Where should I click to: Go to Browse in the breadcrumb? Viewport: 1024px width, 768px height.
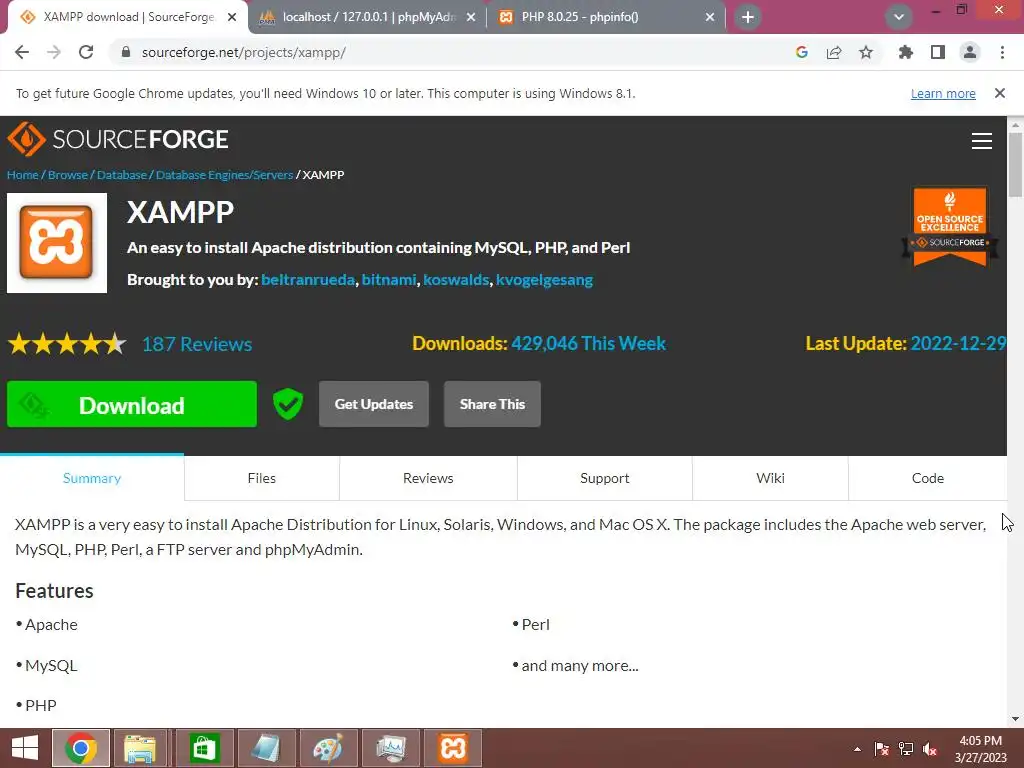point(68,175)
